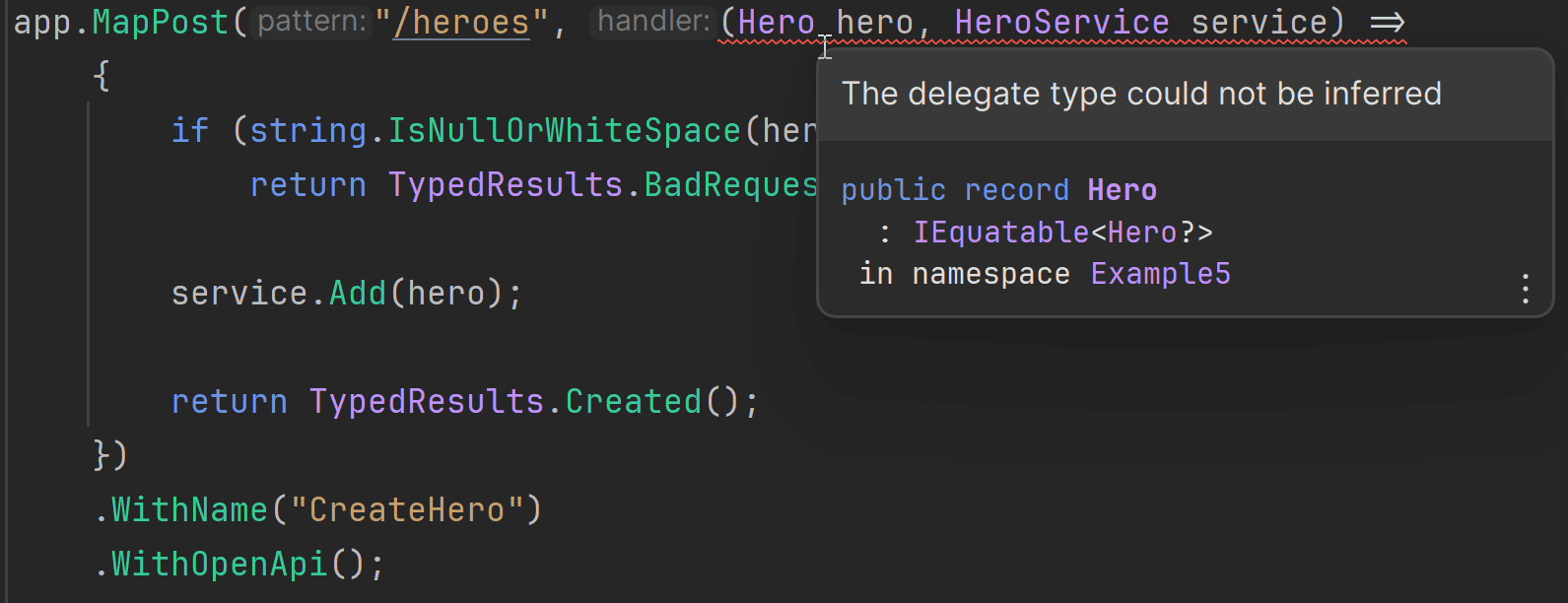This screenshot has width=1568, height=603.
Task: Click the "CreateHero" string literal
Action: tap(406, 510)
